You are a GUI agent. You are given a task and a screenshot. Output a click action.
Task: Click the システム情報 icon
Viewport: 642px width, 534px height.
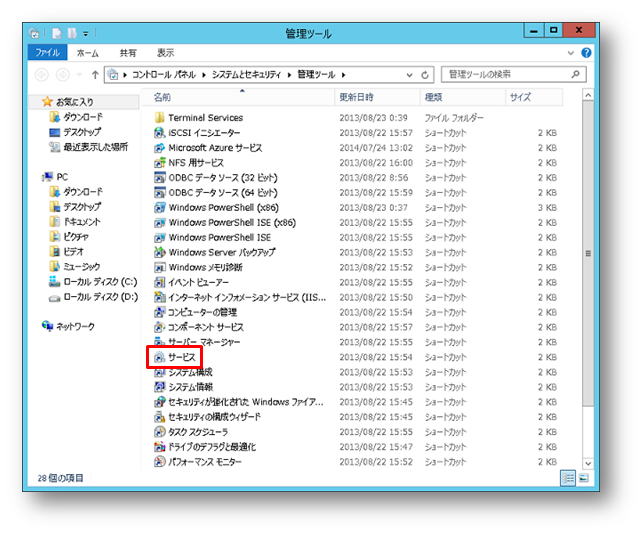pos(159,387)
